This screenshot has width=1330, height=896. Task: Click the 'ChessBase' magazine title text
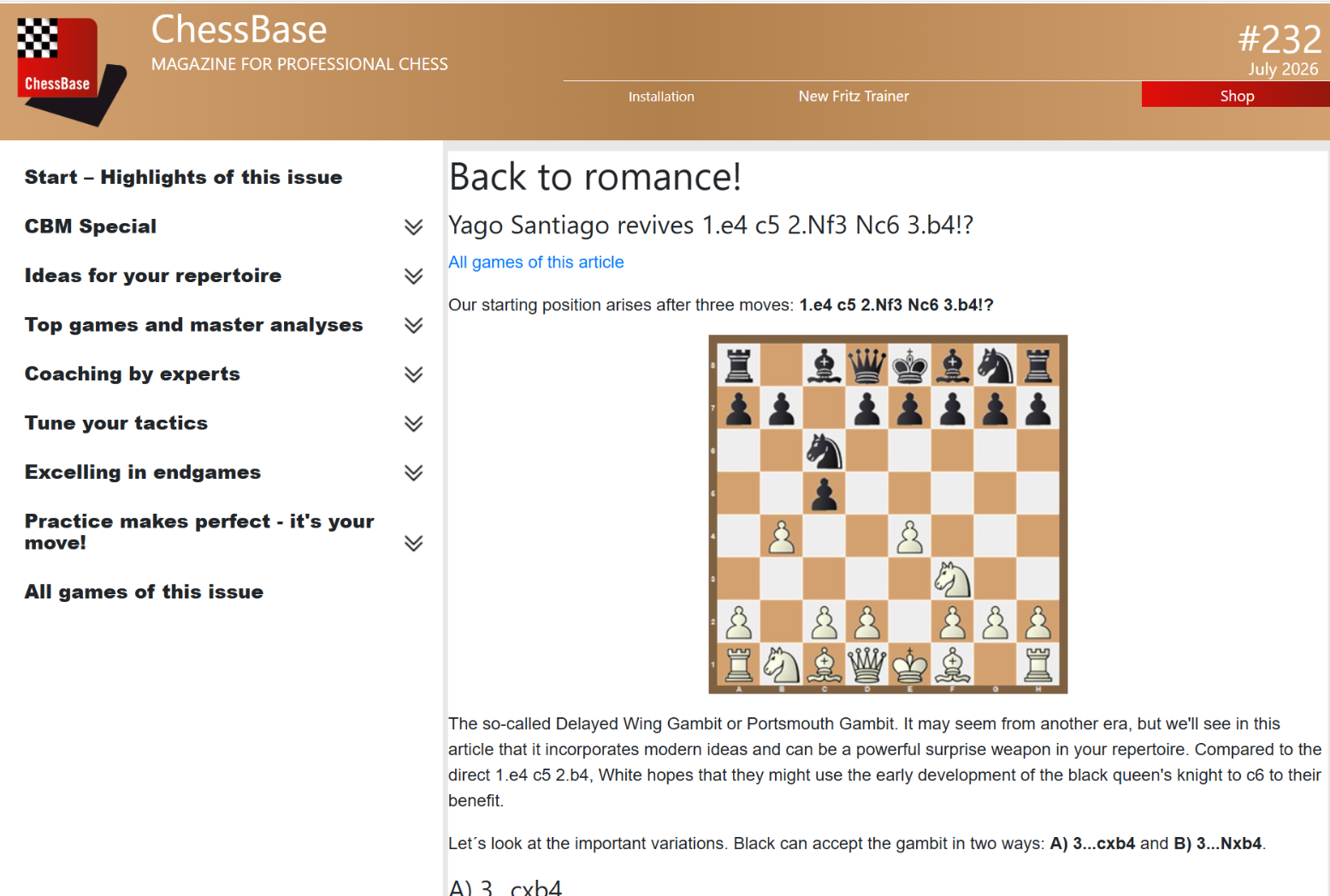239,30
